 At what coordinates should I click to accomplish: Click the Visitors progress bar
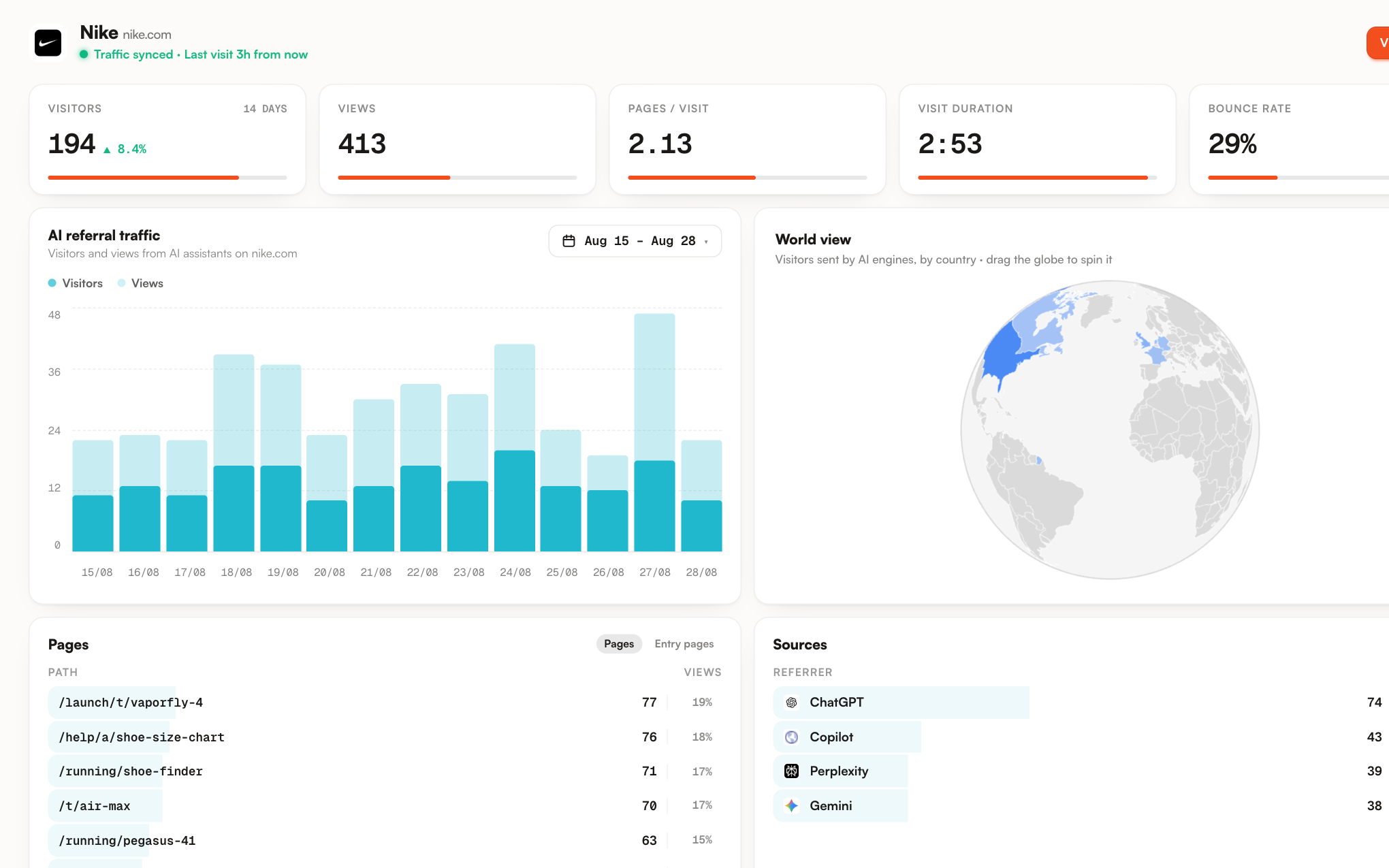[x=167, y=178]
